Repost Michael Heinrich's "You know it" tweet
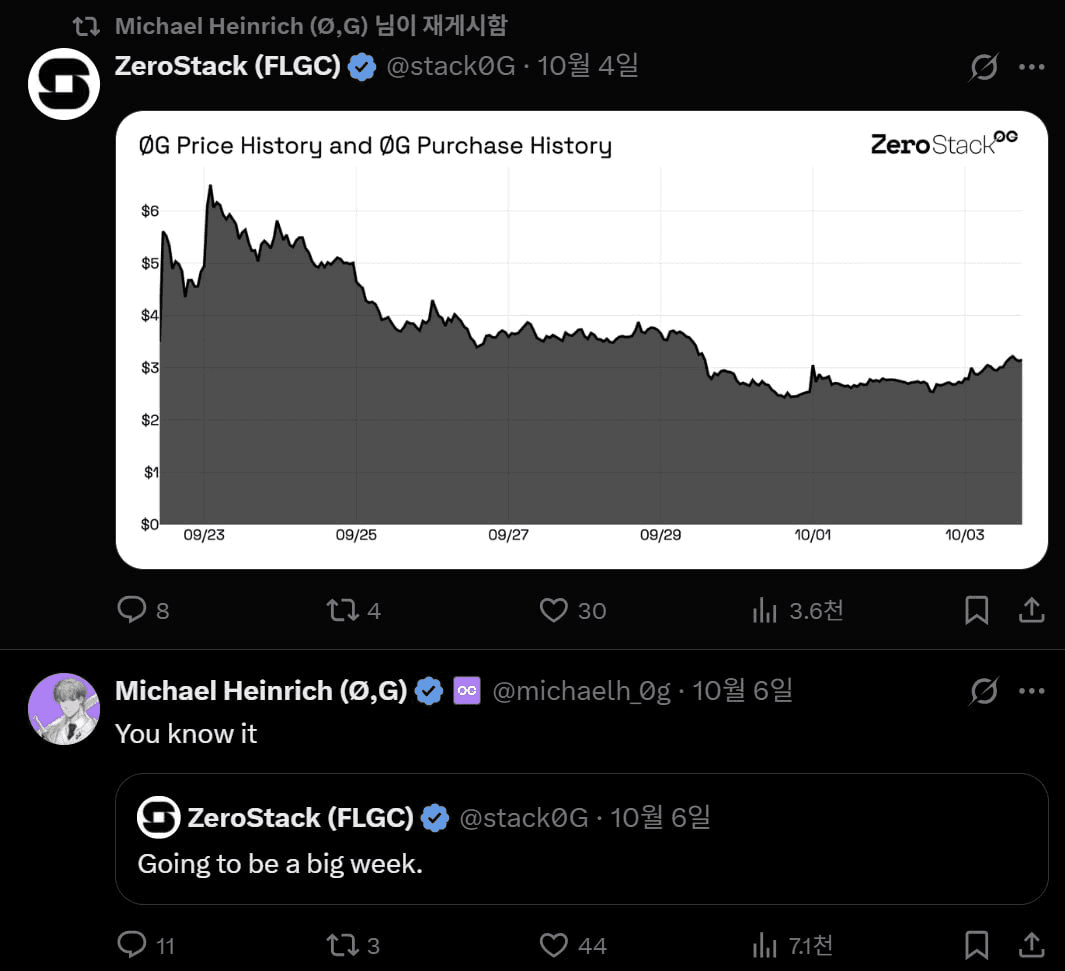The height and width of the screenshot is (971, 1065). click(343, 944)
